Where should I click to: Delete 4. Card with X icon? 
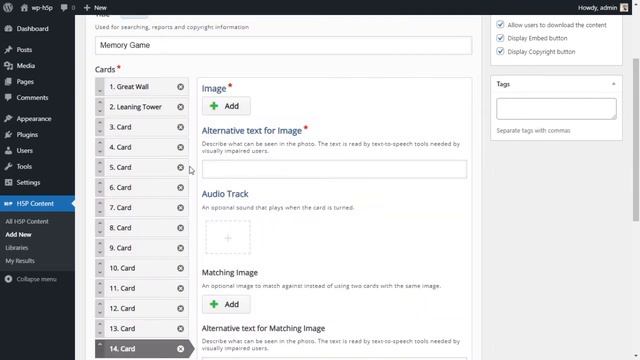180,147
